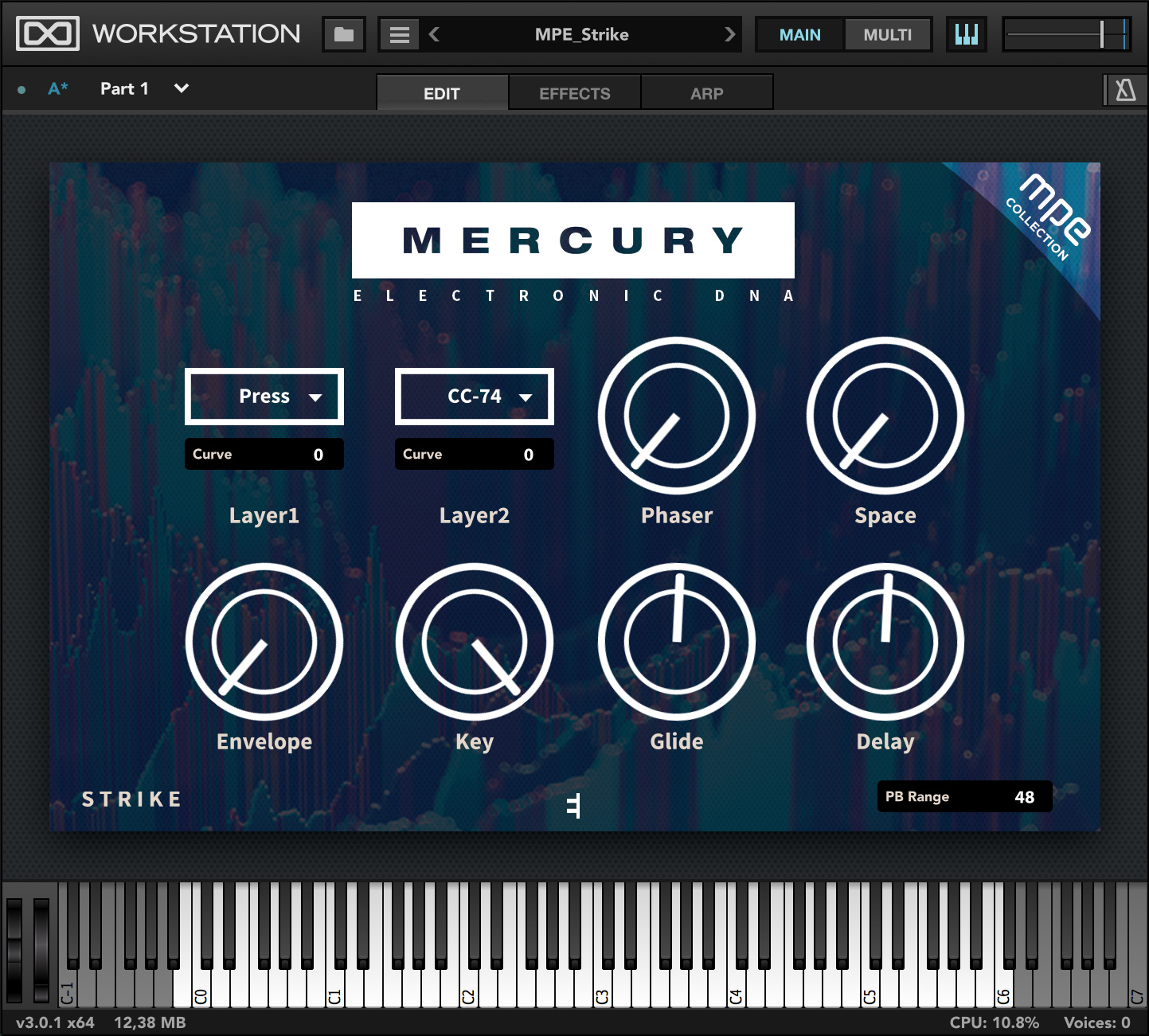The height and width of the screenshot is (1036, 1149).
Task: Click the WORKSTATION title text
Action: pos(196,33)
